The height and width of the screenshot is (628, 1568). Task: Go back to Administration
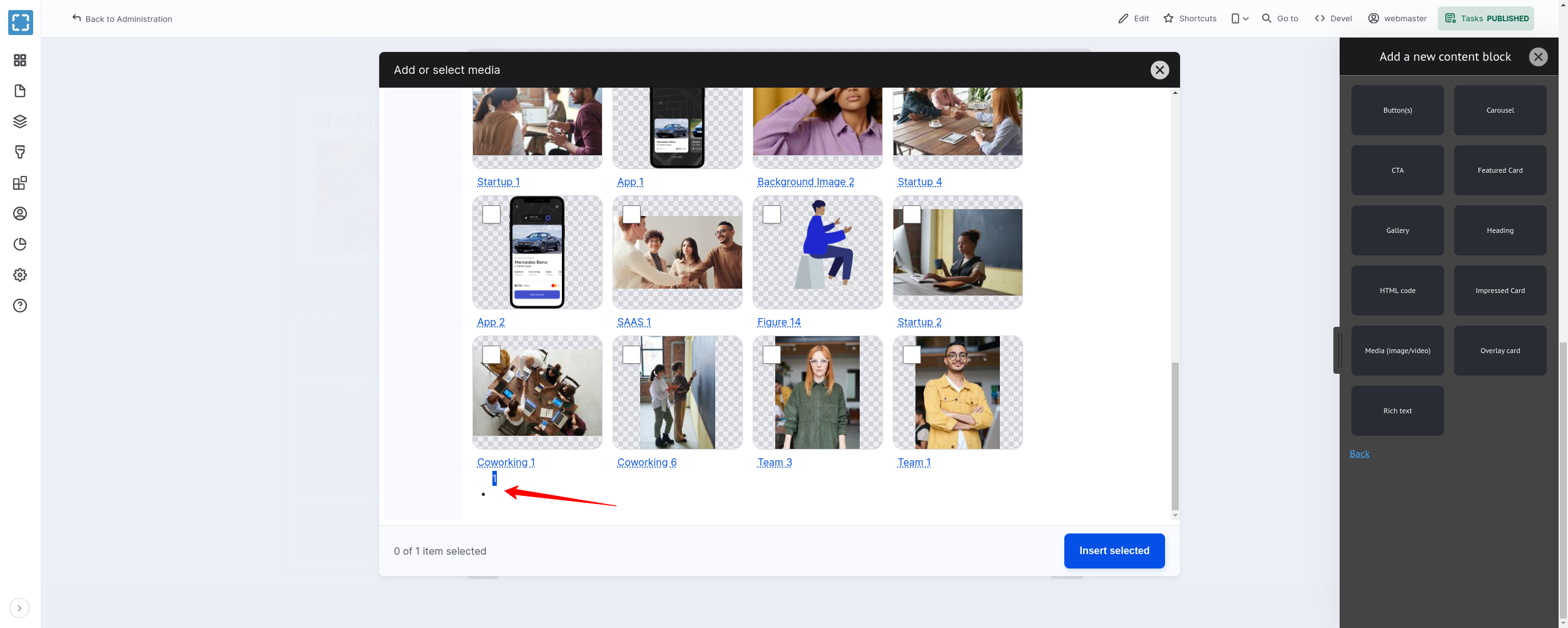point(122,19)
